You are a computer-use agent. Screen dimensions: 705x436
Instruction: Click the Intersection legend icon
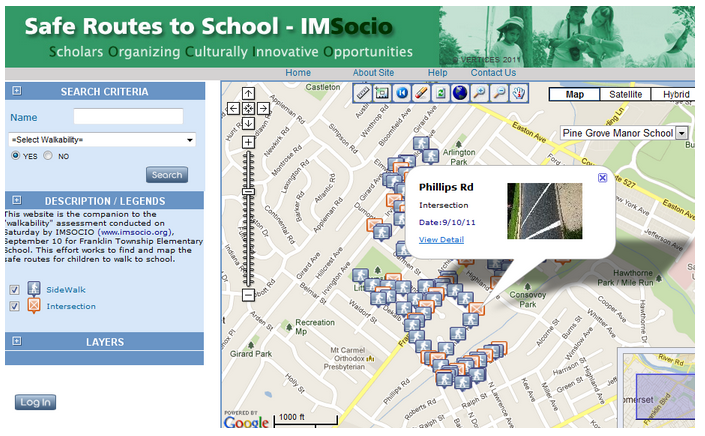34,305
